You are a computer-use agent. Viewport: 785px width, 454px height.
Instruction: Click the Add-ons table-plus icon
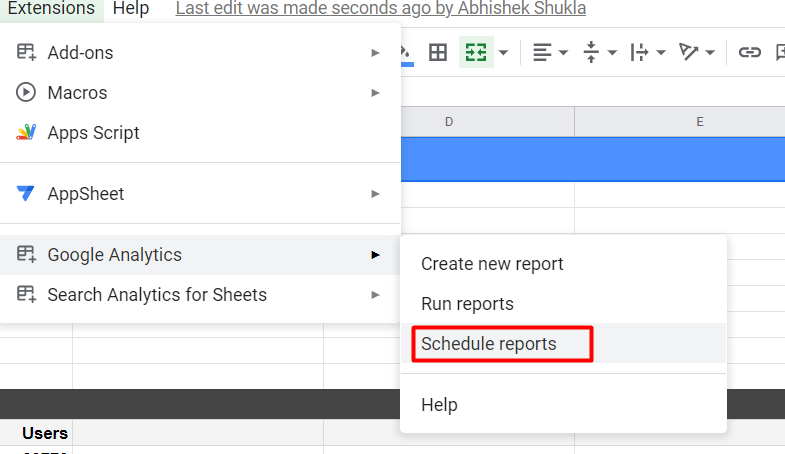[26, 52]
